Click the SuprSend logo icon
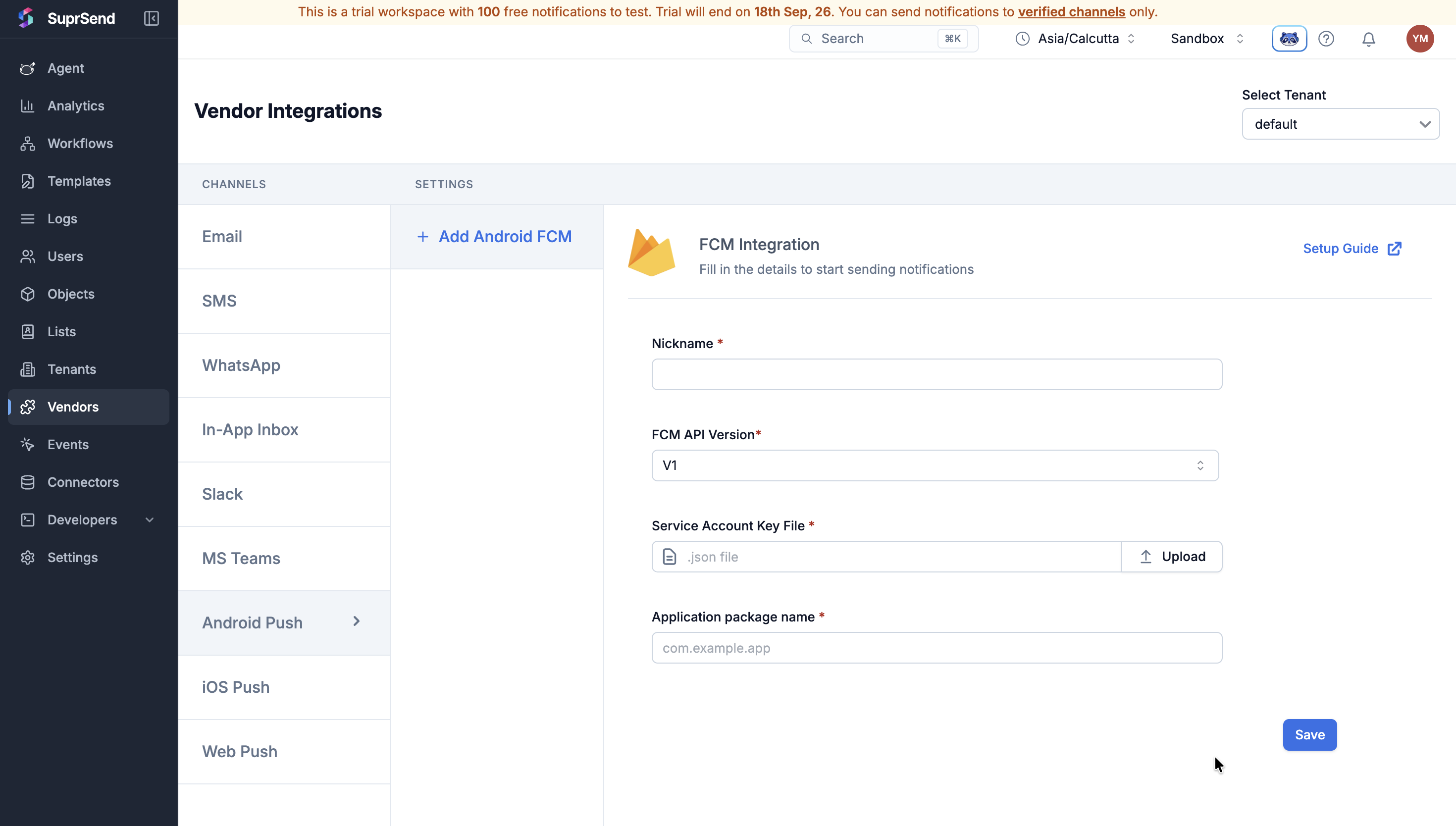This screenshot has height=826, width=1456. [x=26, y=18]
